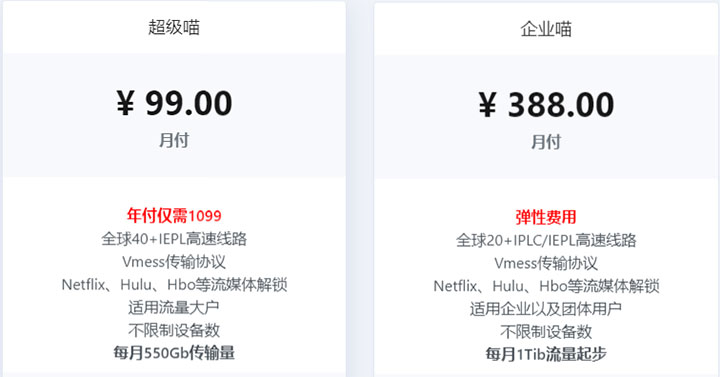Click the Netflix、Hulu、Hbo line in 超级喵 card

pyautogui.click(x=174, y=285)
